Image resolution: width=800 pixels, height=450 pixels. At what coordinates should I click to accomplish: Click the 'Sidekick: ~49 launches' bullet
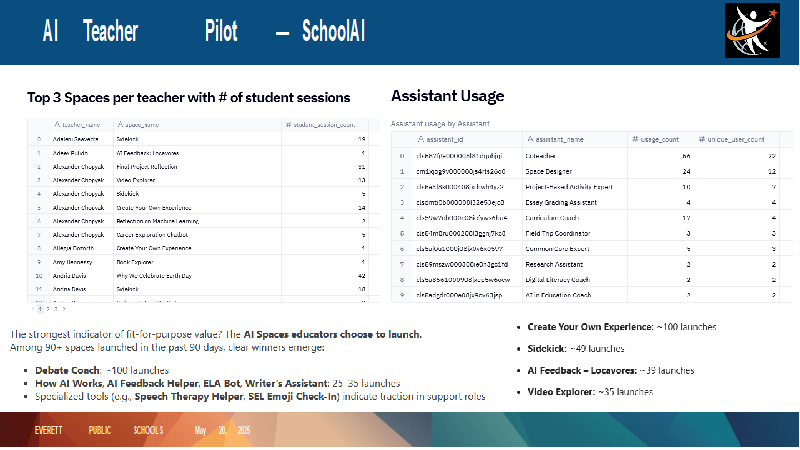(576, 348)
